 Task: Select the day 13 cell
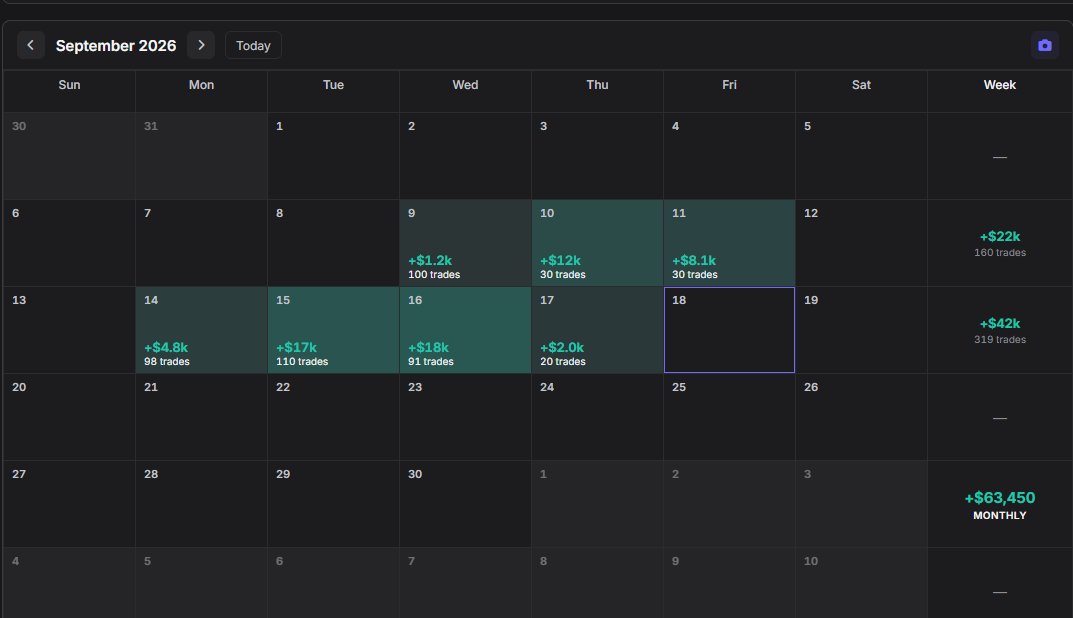[69, 330]
